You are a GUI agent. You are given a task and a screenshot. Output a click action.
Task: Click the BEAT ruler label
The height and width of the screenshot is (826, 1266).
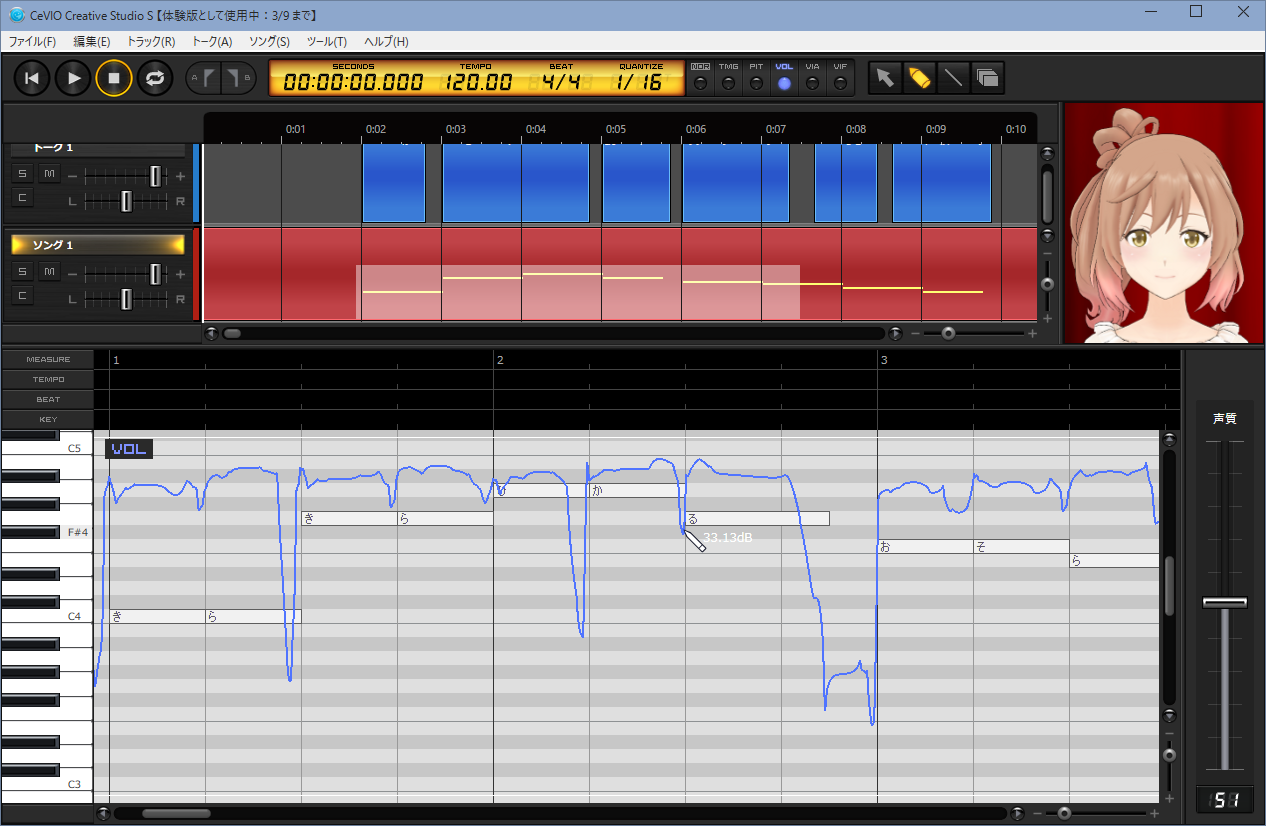(48, 399)
